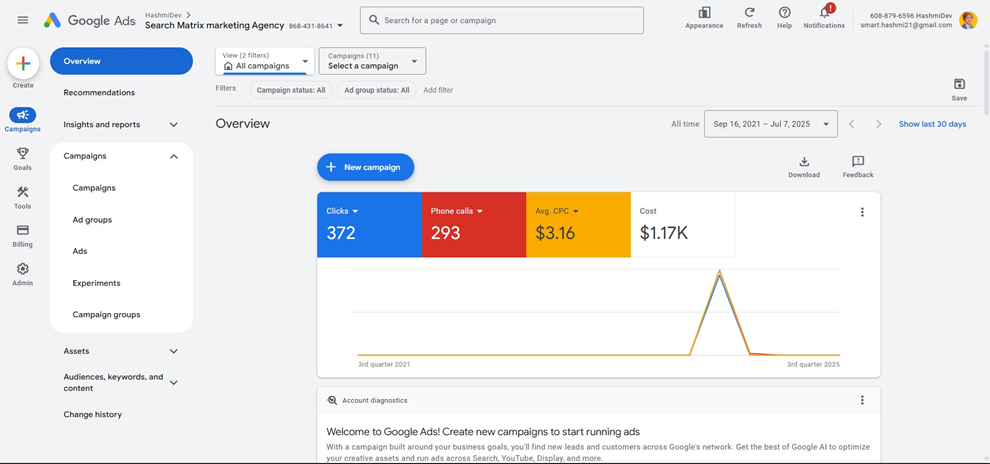Click the Google Ads logo

[89, 20]
